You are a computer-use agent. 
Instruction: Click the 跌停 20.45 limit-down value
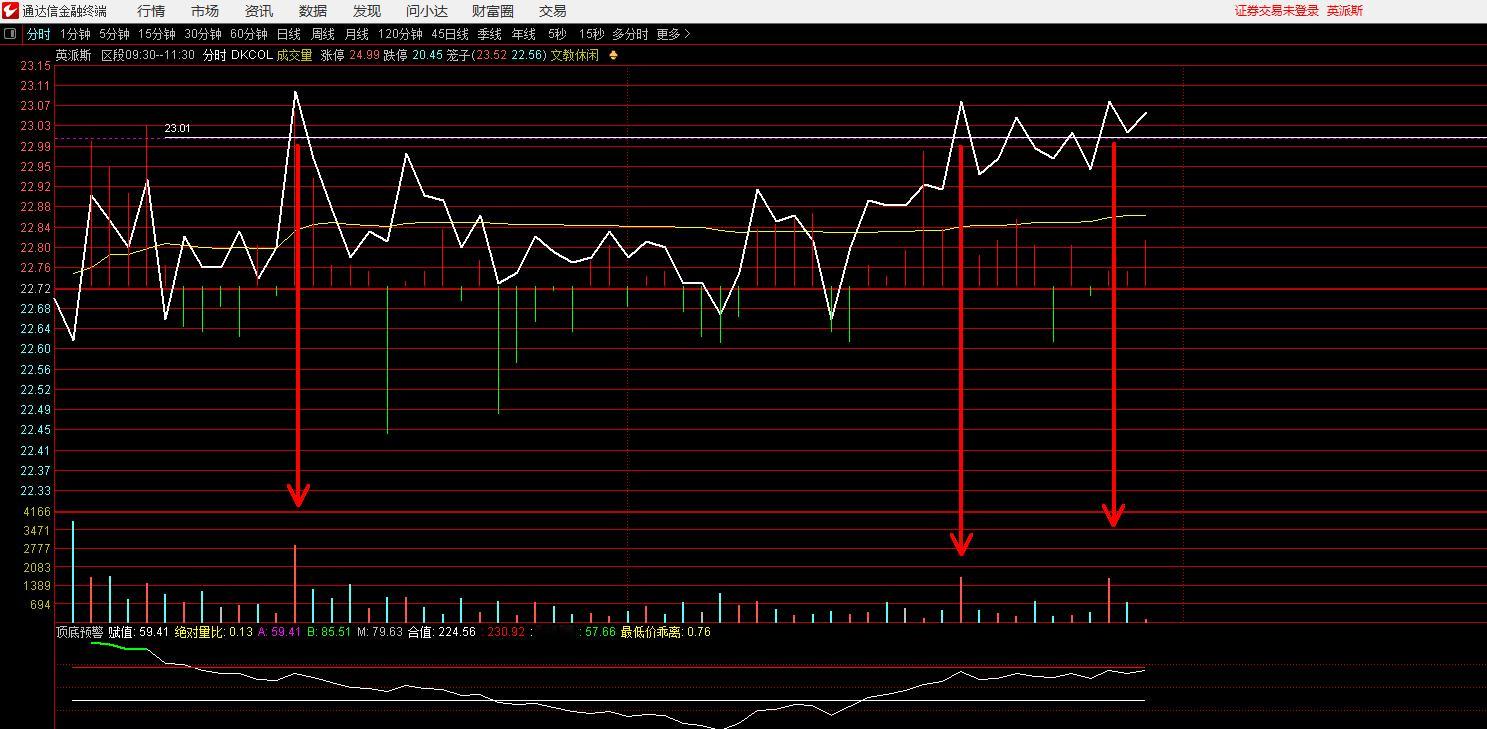pos(413,55)
